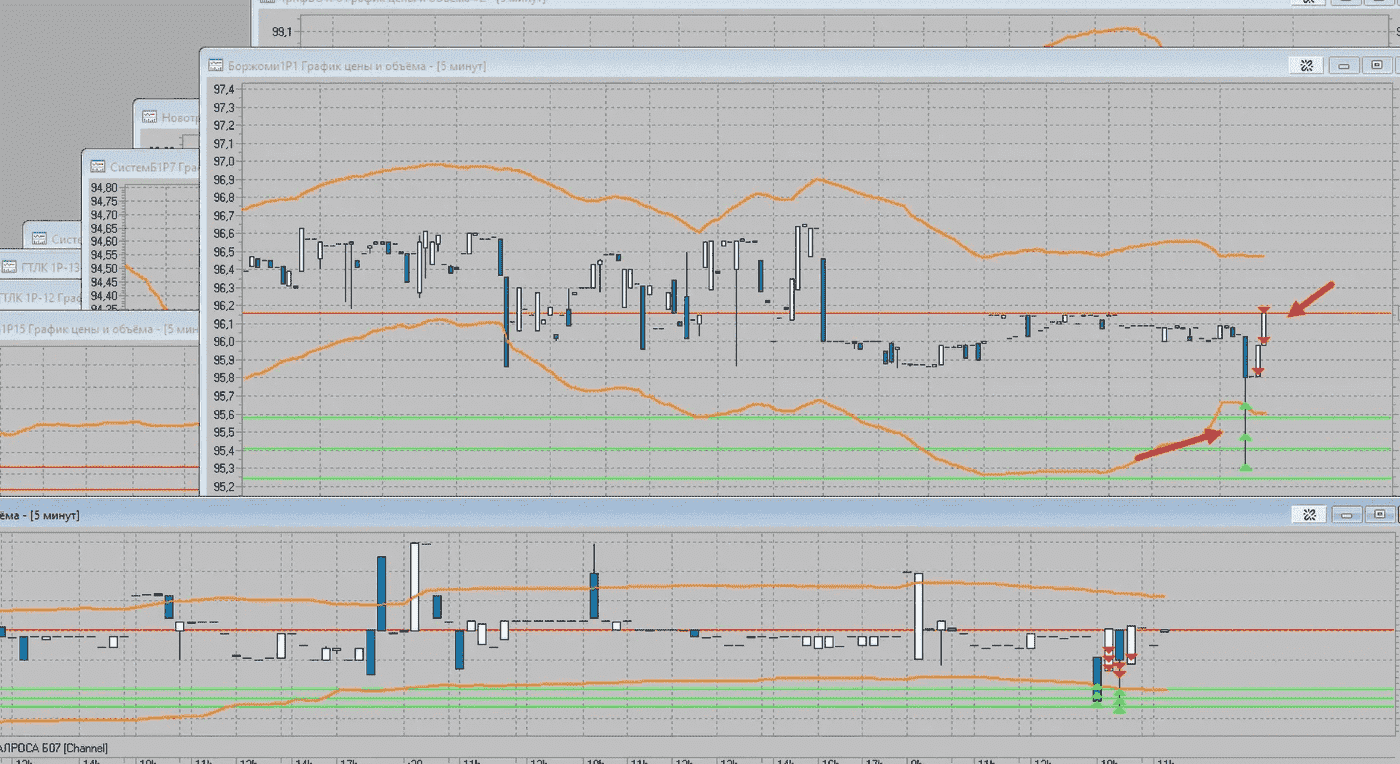
Task: Minimize the Боржоми1Р1 chart window
Action: pyautogui.click(x=1344, y=66)
